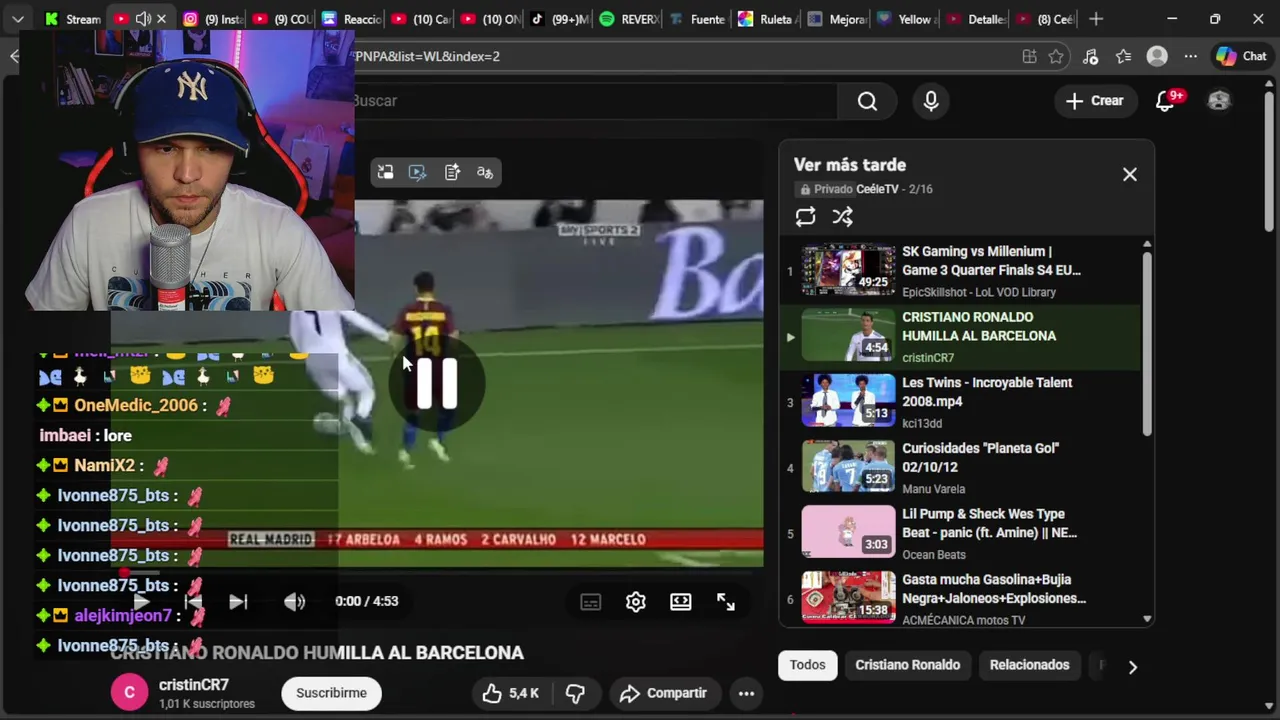Viewport: 1280px width, 720px height.
Task: Select the Todos filter chip
Action: (x=808, y=665)
